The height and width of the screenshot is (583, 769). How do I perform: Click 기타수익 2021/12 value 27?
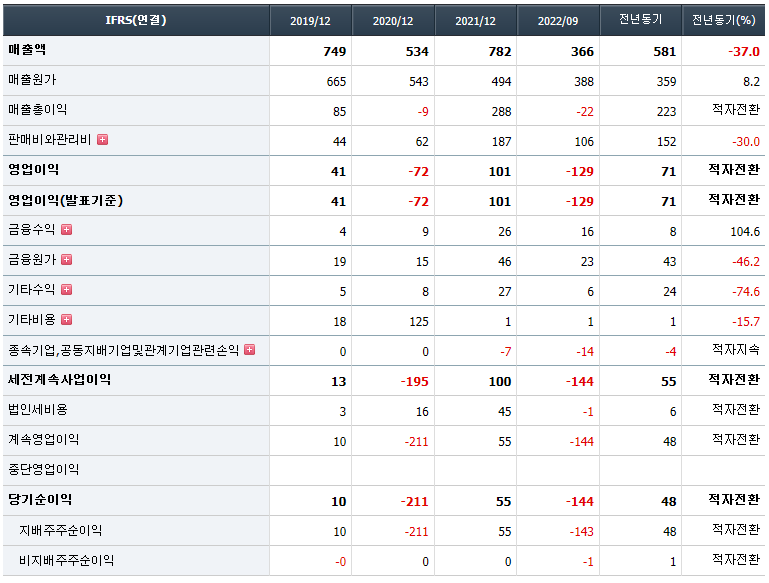pyautogui.click(x=505, y=292)
